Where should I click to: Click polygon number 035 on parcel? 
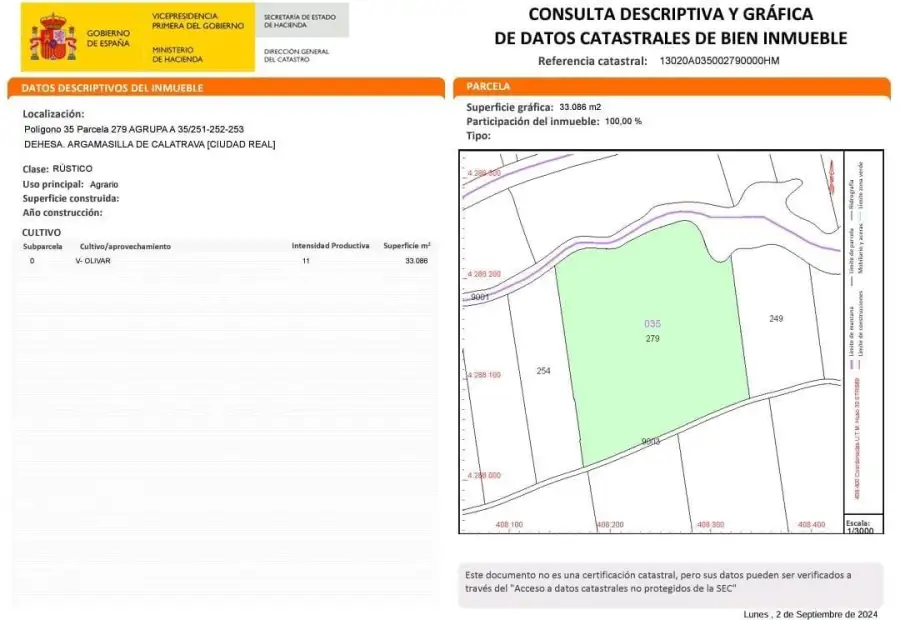tap(653, 324)
